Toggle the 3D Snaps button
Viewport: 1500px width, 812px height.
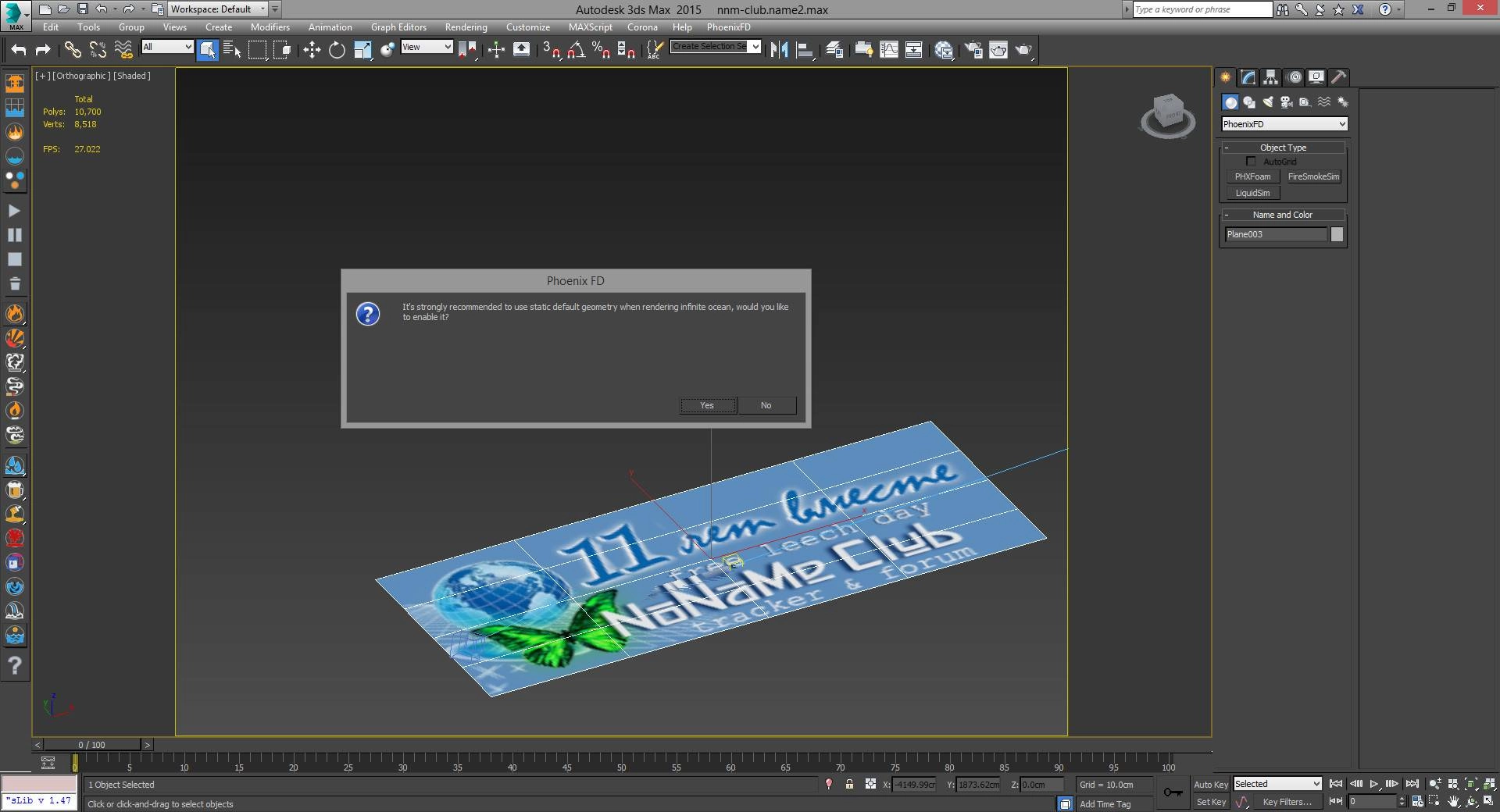pos(552,50)
